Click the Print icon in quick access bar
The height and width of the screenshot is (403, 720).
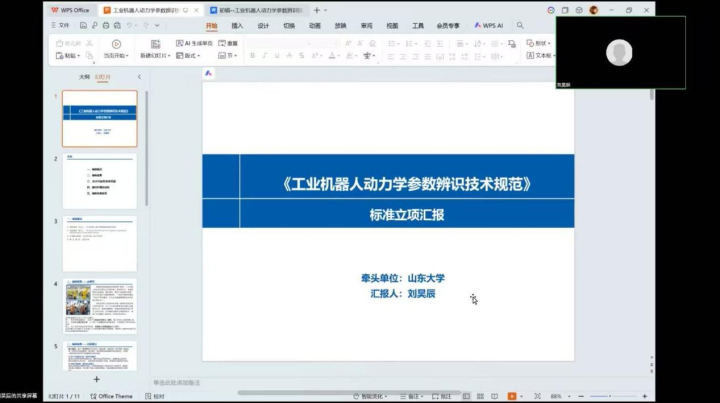[x=106, y=26]
